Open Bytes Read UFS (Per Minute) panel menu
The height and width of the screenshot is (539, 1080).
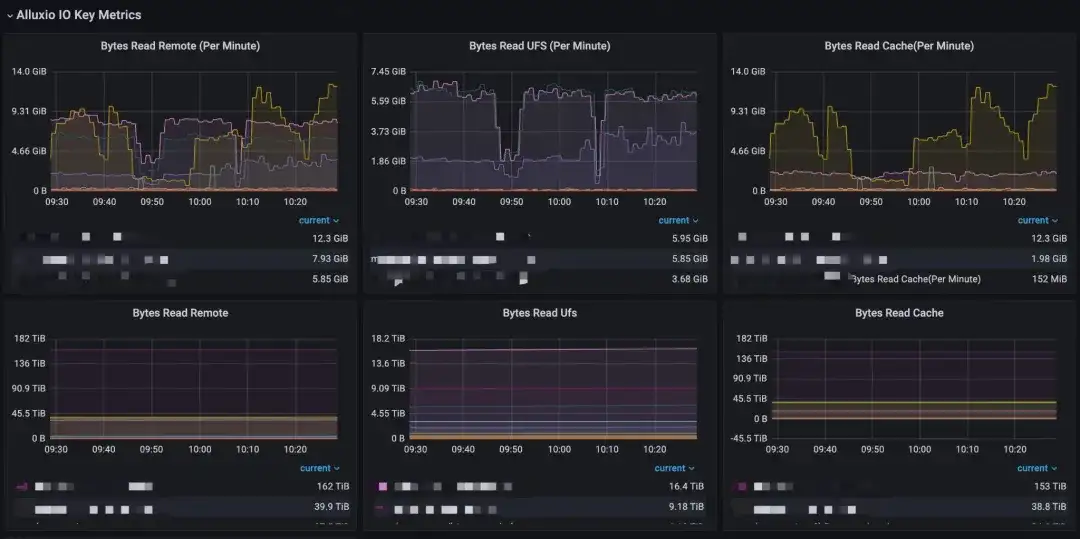tap(539, 46)
